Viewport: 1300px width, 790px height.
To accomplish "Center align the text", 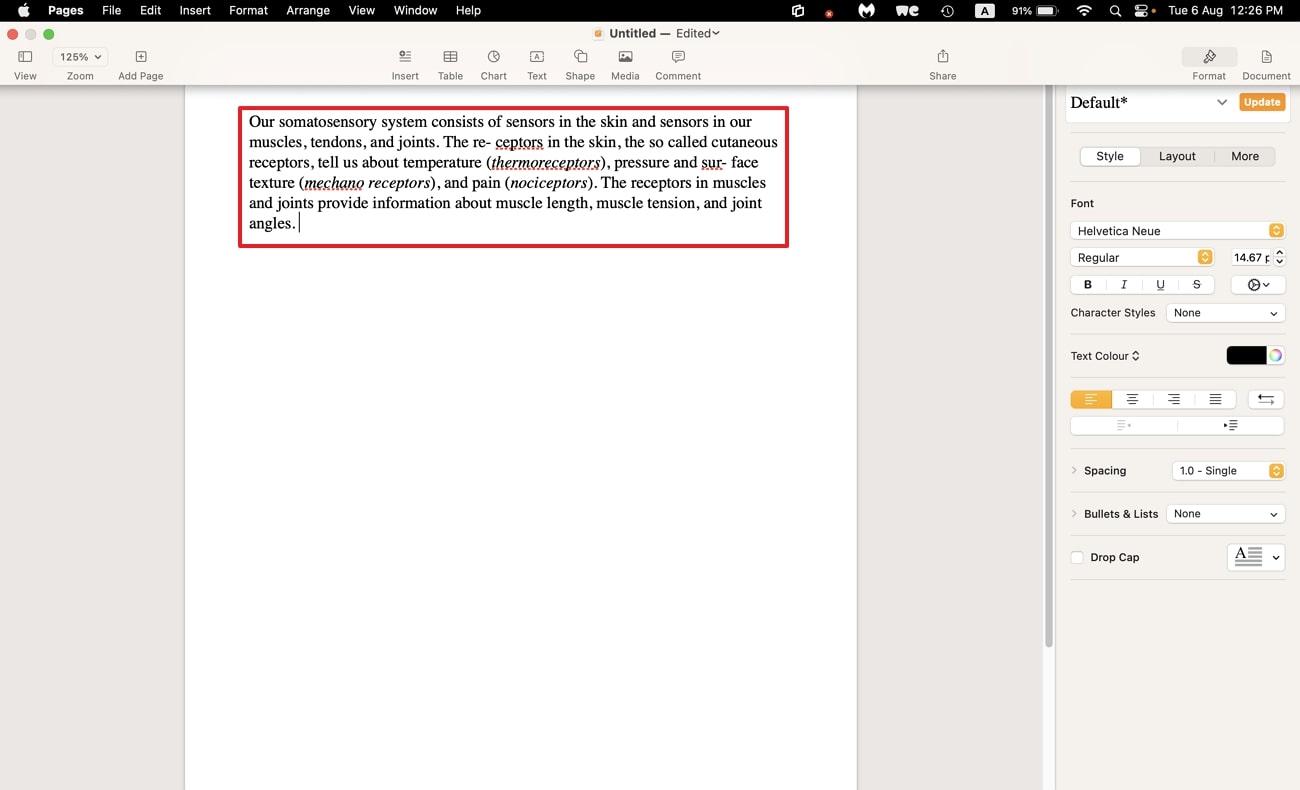I will point(1132,399).
